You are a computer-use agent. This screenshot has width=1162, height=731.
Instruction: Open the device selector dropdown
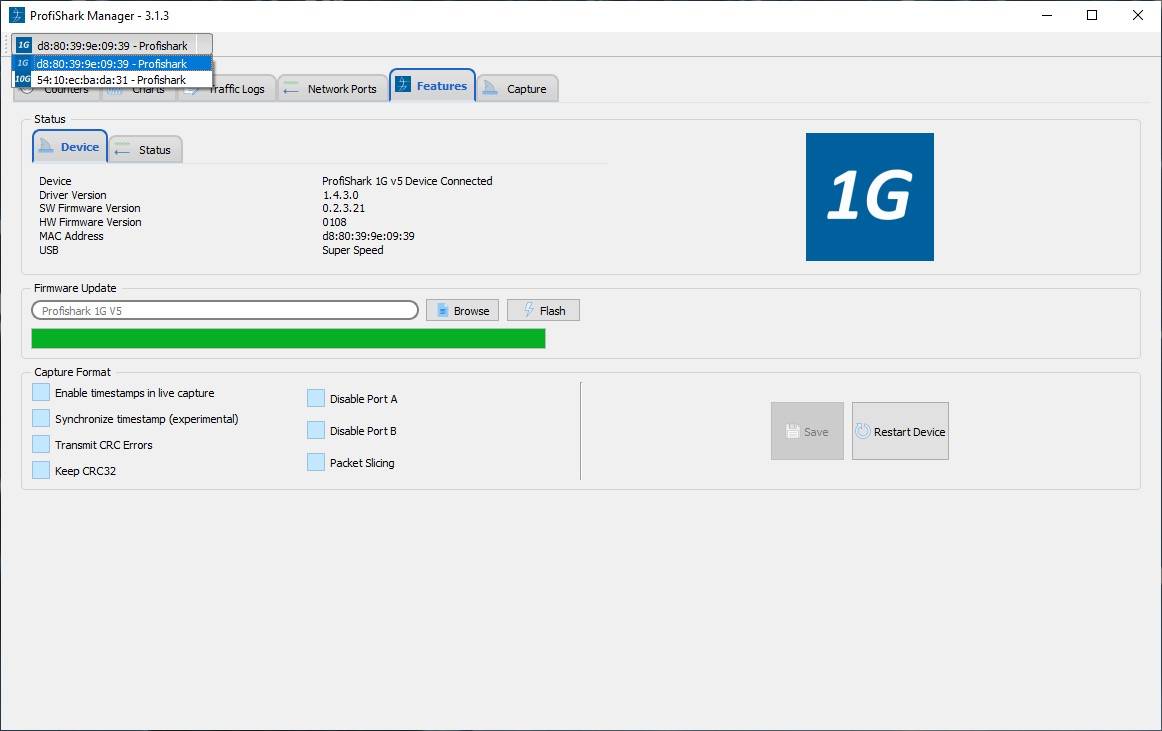tap(112, 45)
